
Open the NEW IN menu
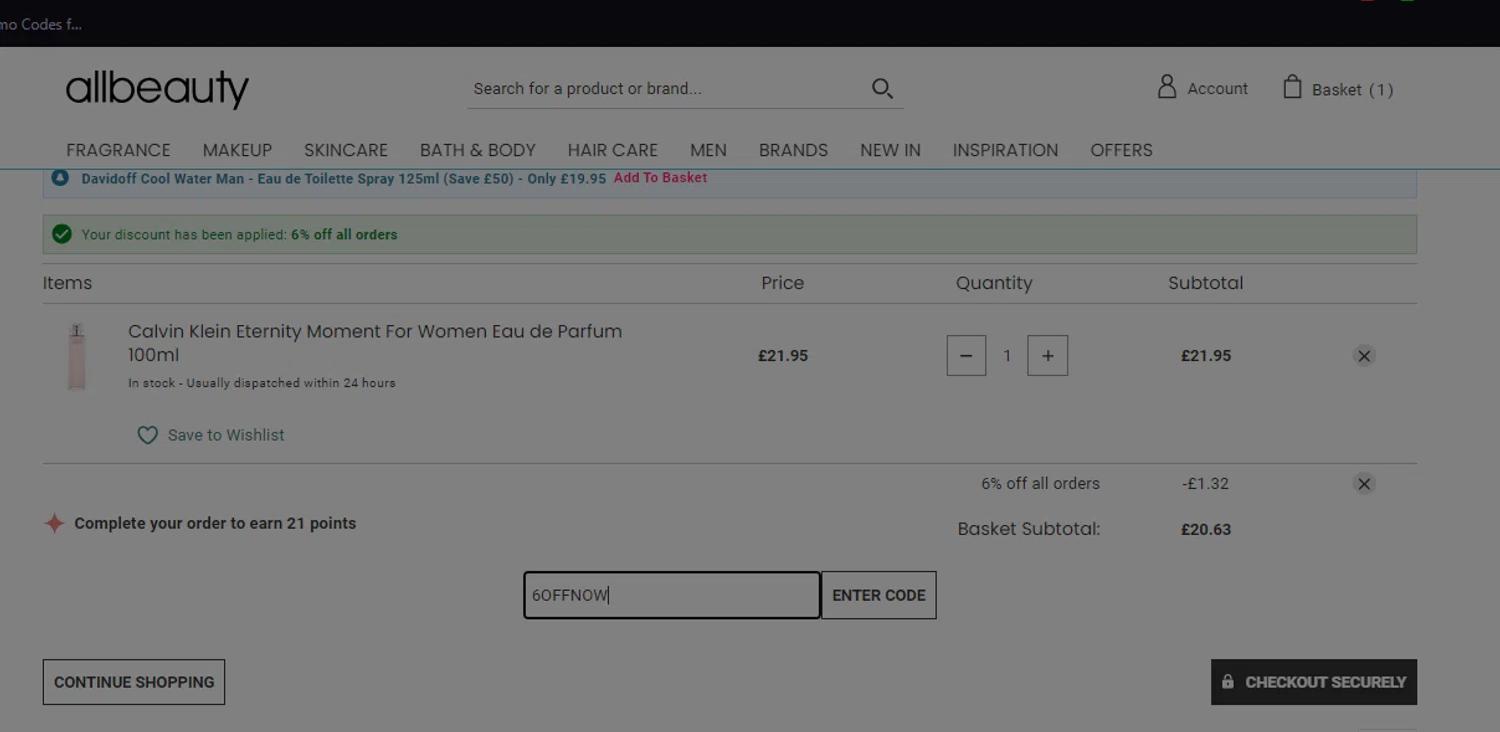pyautogui.click(x=890, y=150)
